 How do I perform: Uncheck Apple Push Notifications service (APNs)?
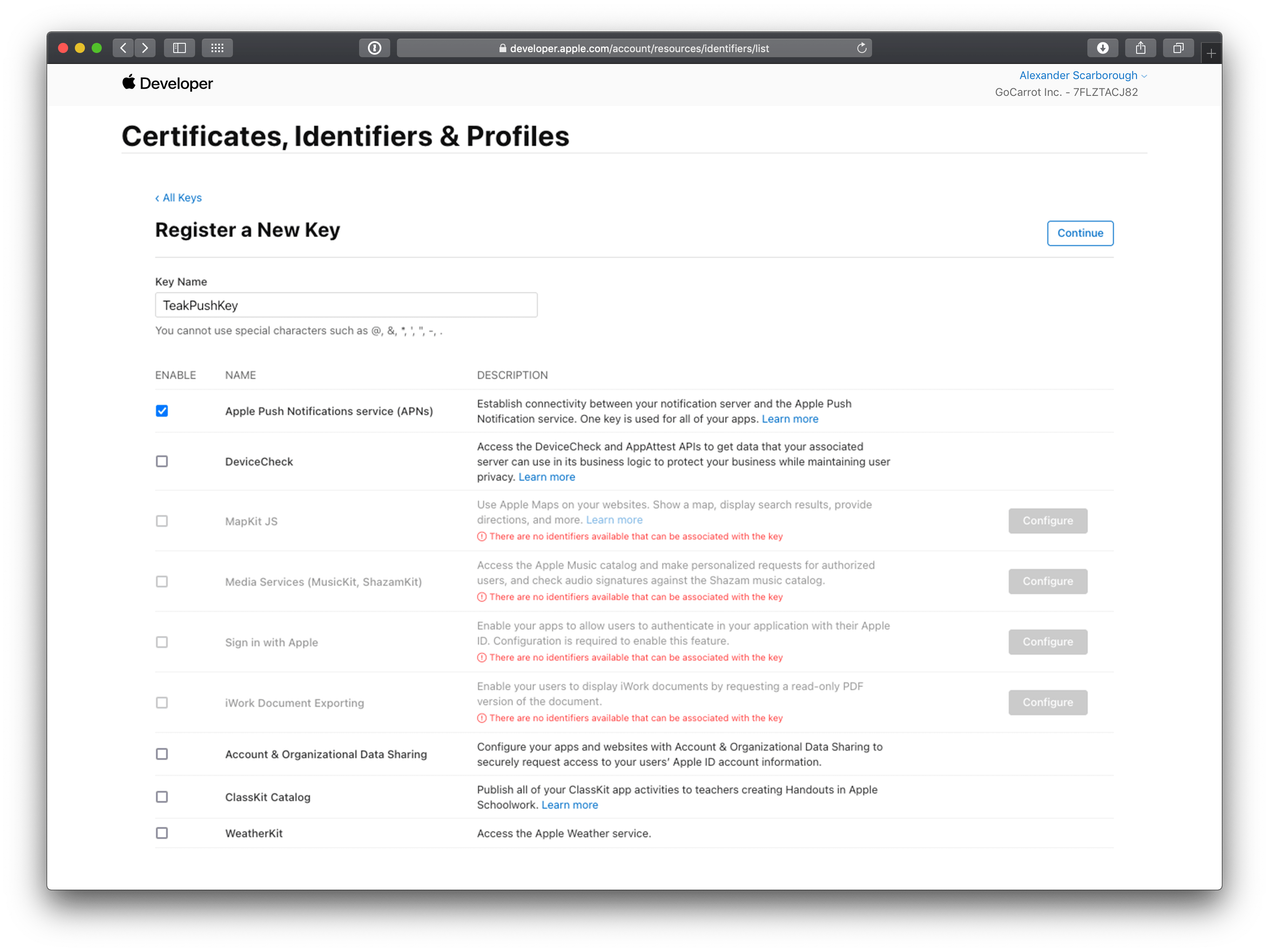click(162, 411)
